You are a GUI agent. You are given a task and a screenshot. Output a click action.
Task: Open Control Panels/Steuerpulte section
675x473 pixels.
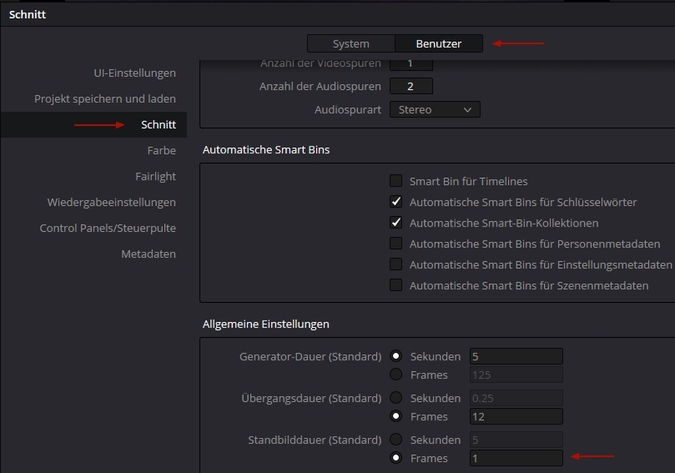[x=107, y=228]
